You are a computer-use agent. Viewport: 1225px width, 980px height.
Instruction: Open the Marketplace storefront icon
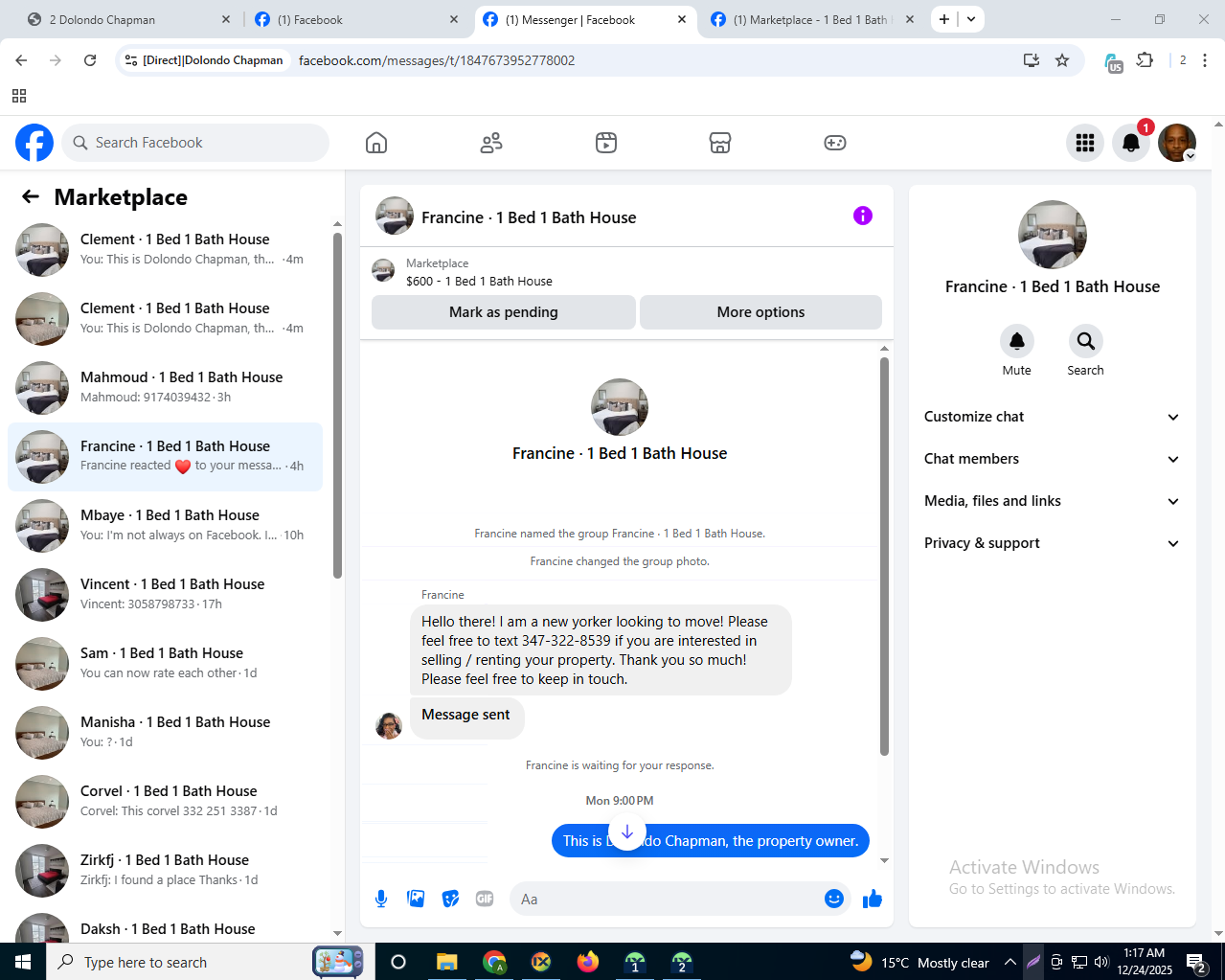[x=720, y=143]
